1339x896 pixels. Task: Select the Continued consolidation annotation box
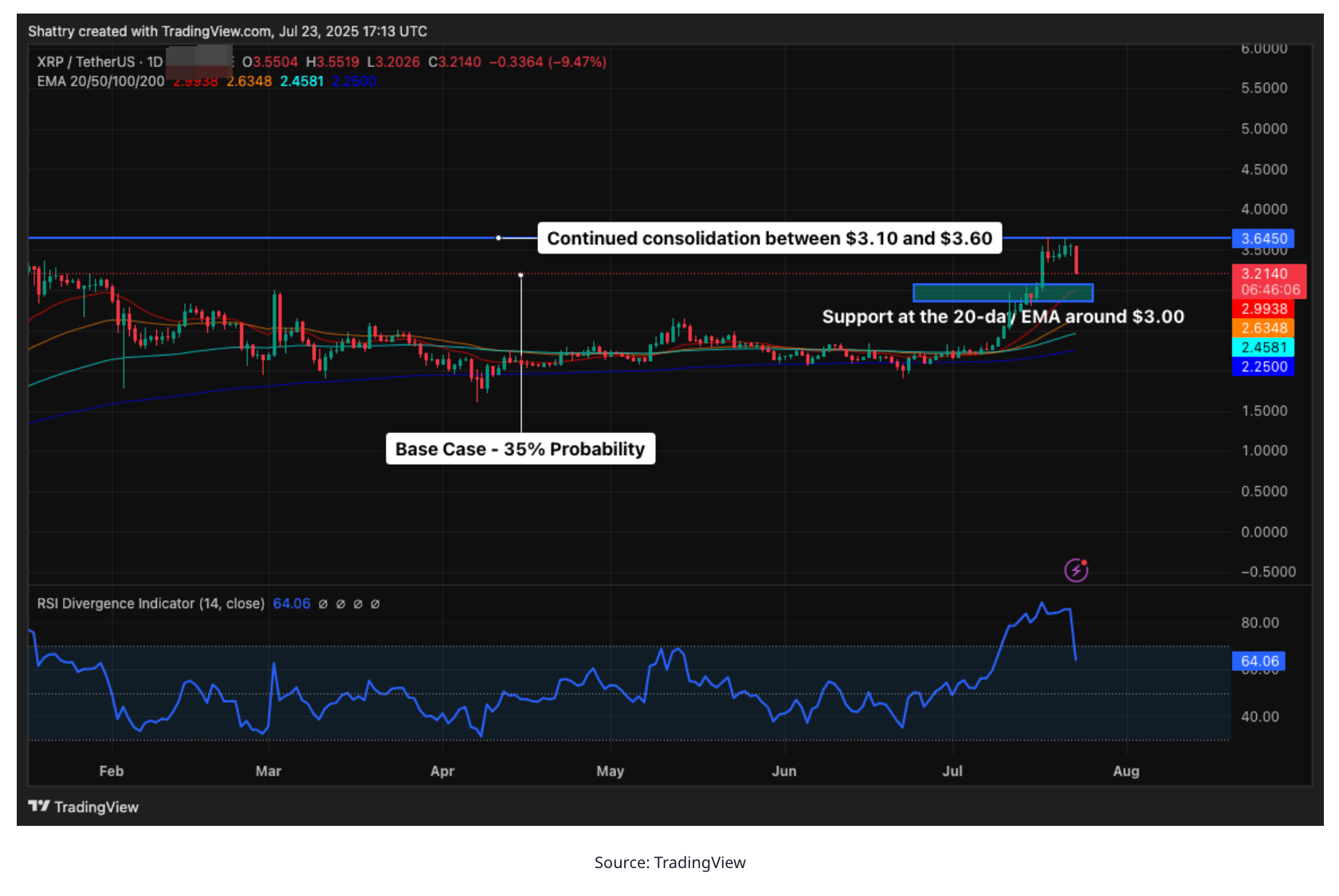pyautogui.click(x=769, y=238)
